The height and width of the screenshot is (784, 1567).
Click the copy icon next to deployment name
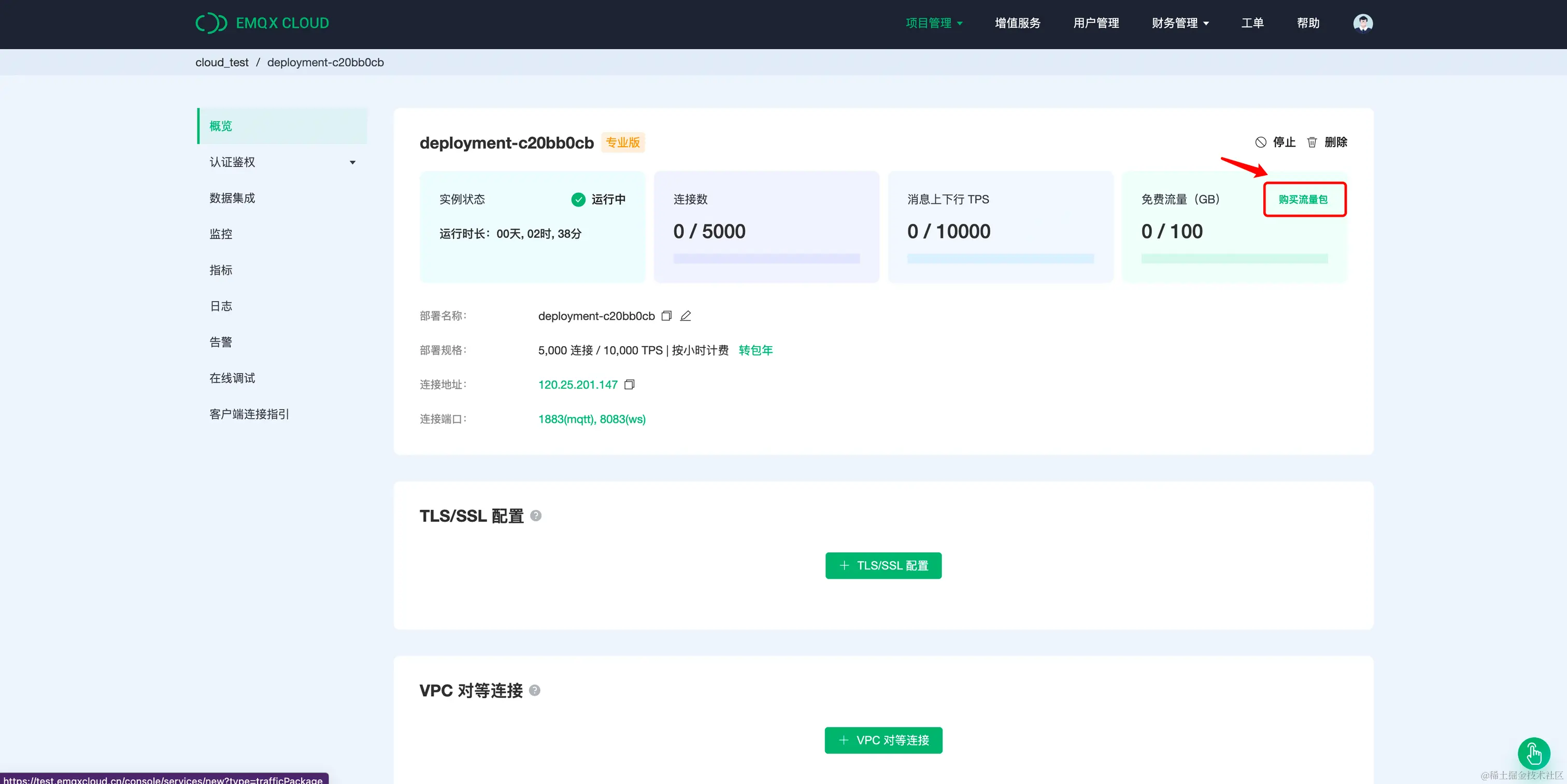(666, 316)
